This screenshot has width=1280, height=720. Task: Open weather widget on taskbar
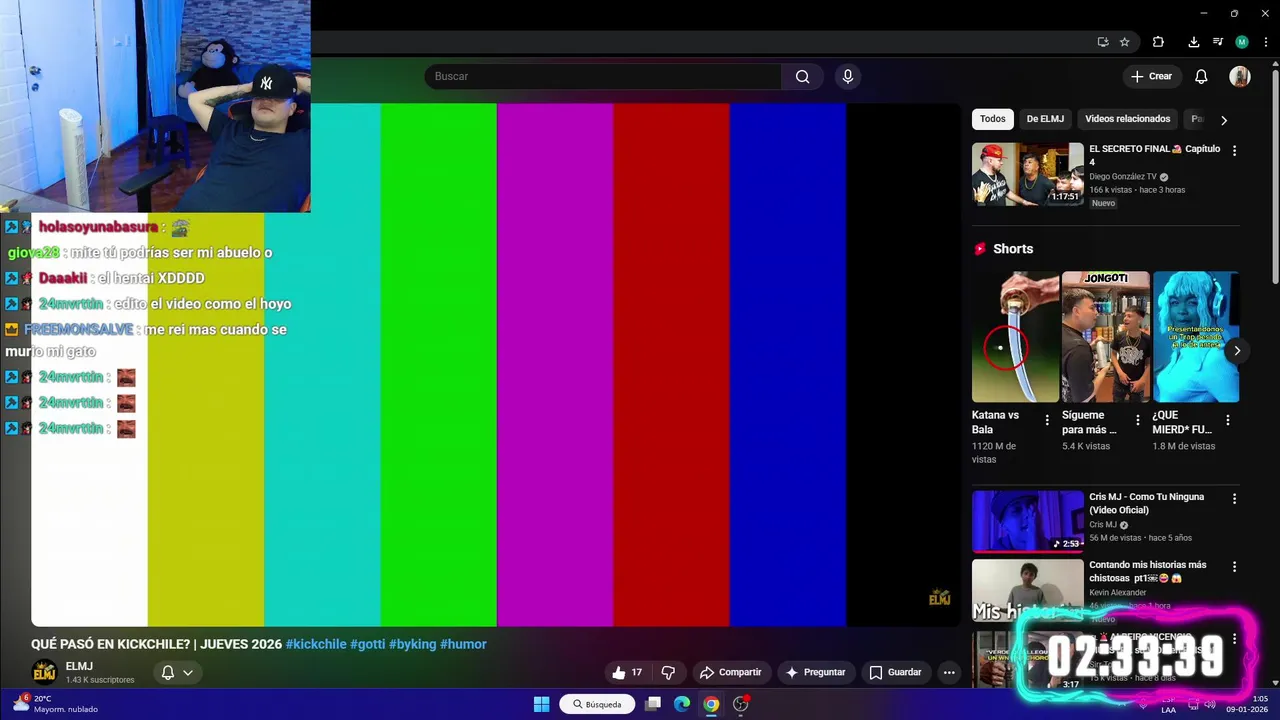tap(55, 704)
